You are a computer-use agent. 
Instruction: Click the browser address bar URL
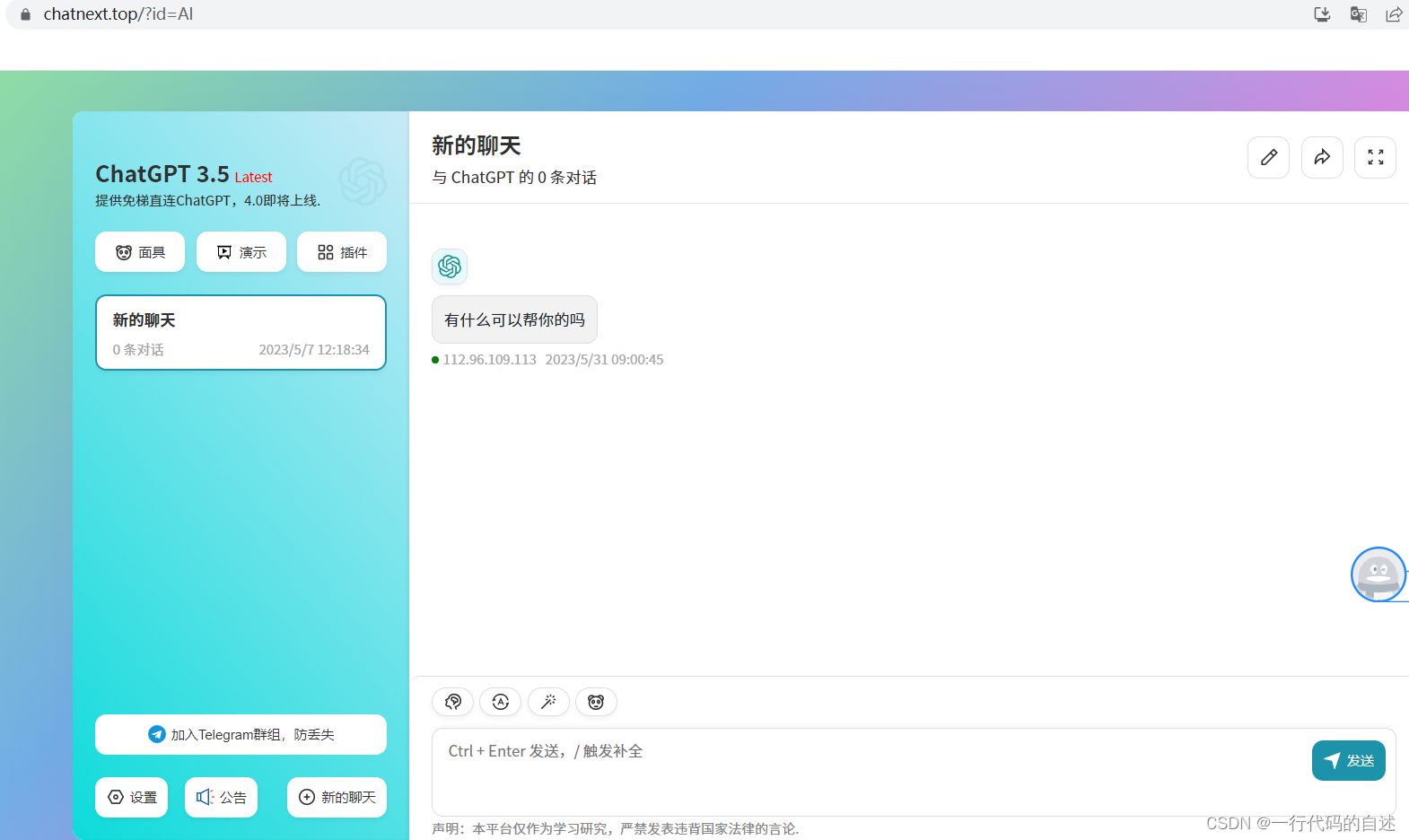coord(118,14)
